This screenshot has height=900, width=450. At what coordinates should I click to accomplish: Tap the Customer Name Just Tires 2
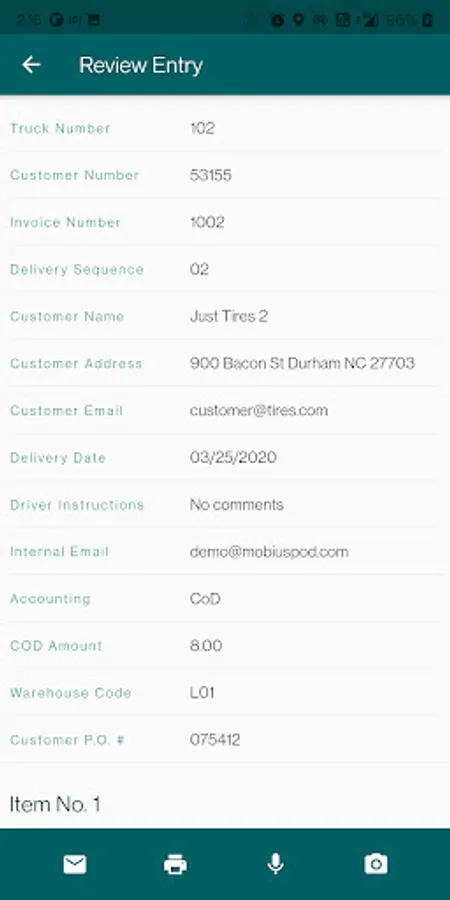(x=228, y=316)
